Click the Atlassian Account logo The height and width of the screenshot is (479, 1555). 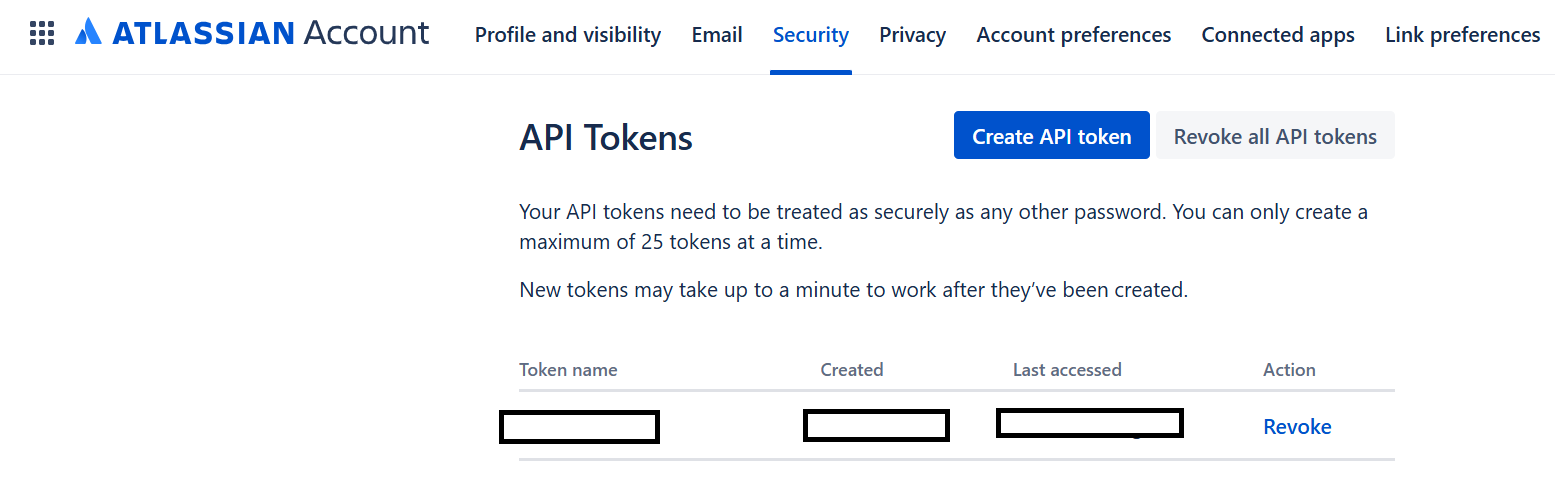[253, 34]
